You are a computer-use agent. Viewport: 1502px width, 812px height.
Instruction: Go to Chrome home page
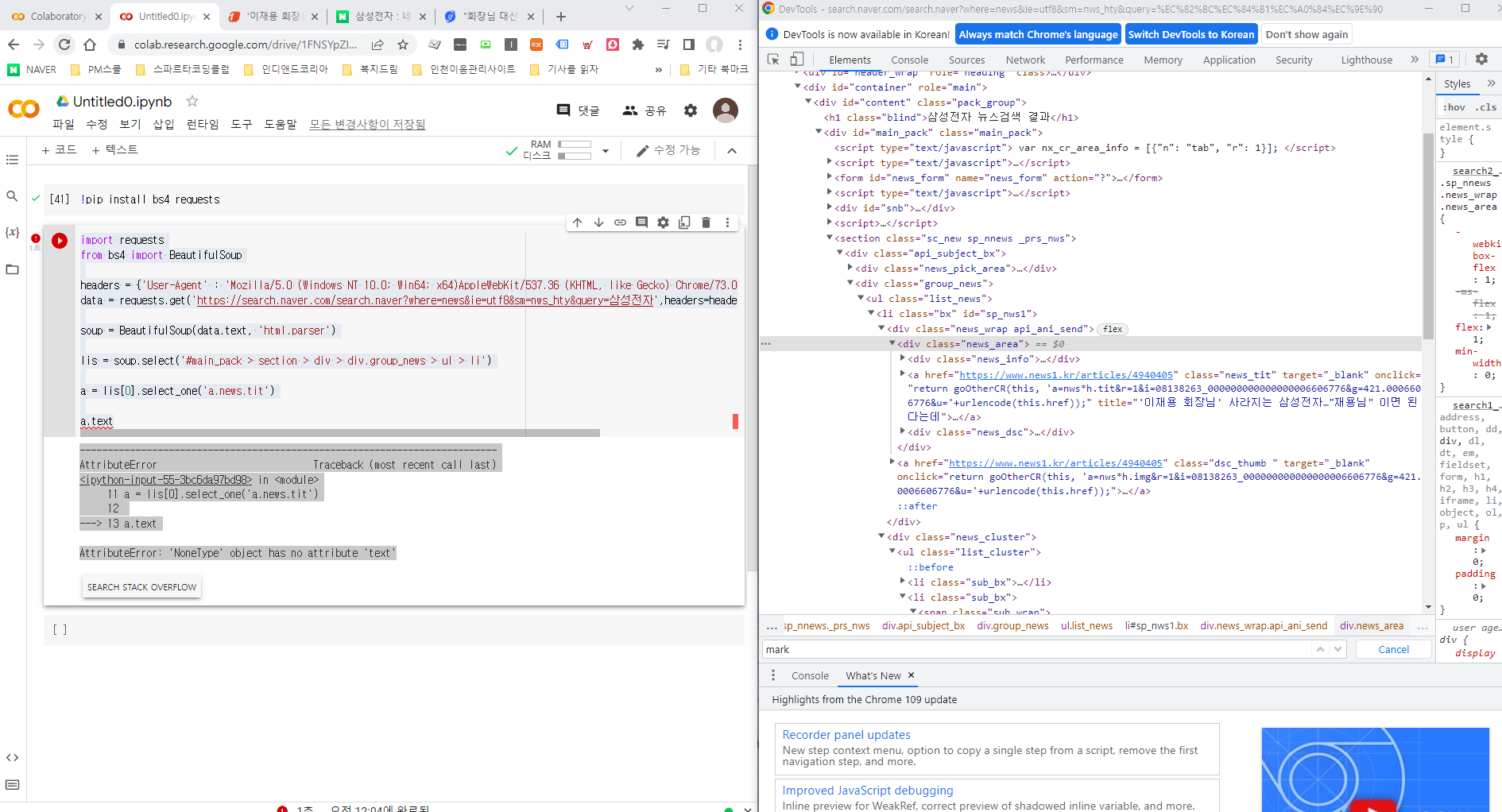click(x=90, y=44)
